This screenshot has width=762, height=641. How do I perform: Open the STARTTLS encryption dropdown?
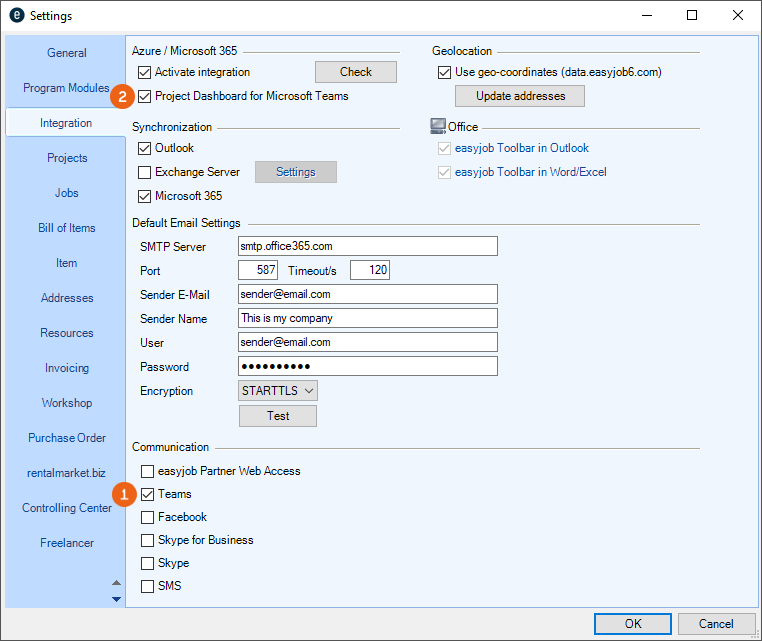point(278,391)
